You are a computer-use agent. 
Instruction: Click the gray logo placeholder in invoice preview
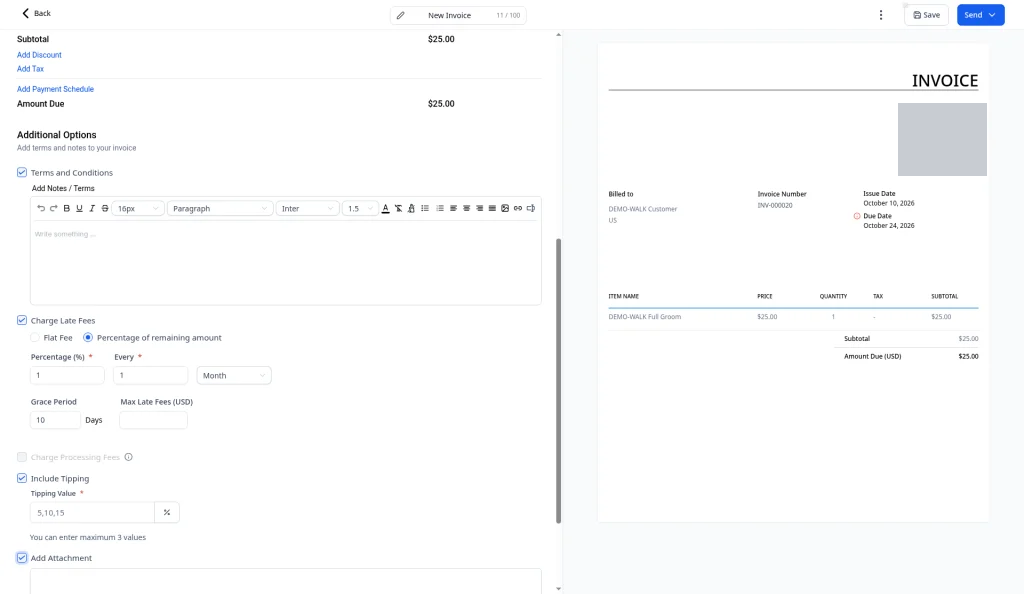[942, 139]
